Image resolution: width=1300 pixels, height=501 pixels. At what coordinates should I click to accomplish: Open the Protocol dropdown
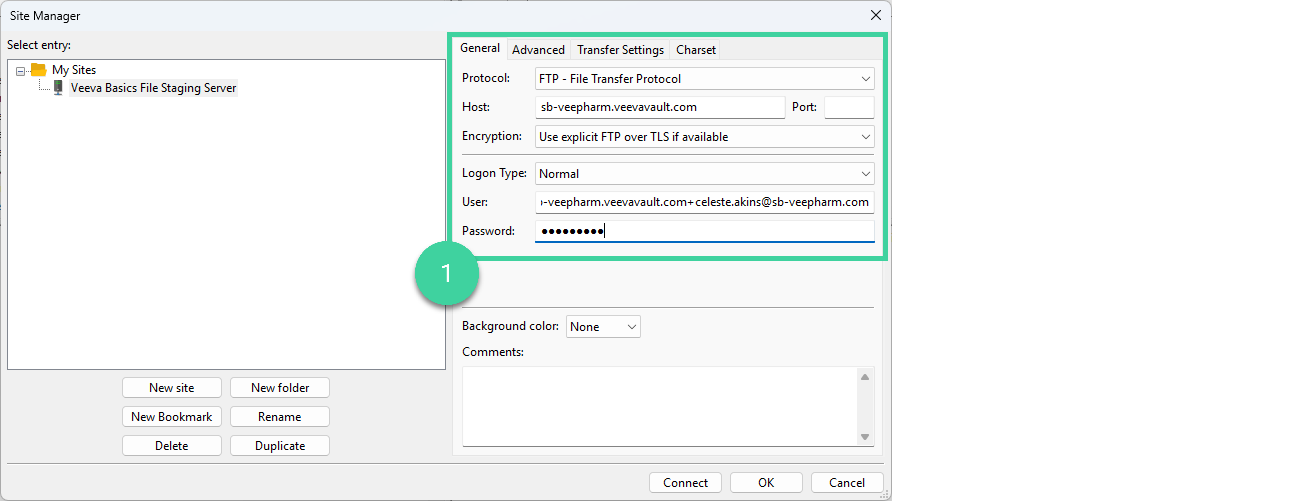click(x=705, y=78)
